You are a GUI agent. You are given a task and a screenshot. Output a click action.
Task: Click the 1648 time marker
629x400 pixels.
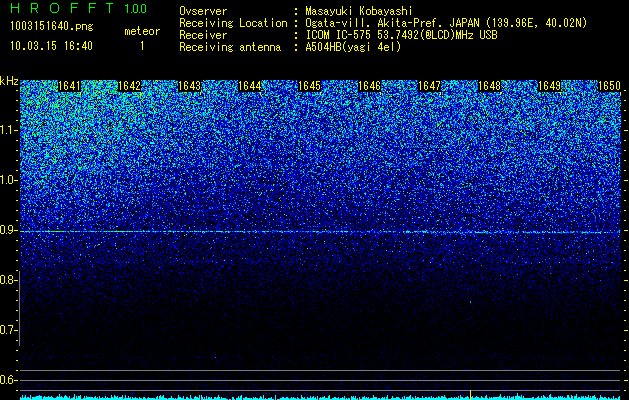[490, 86]
